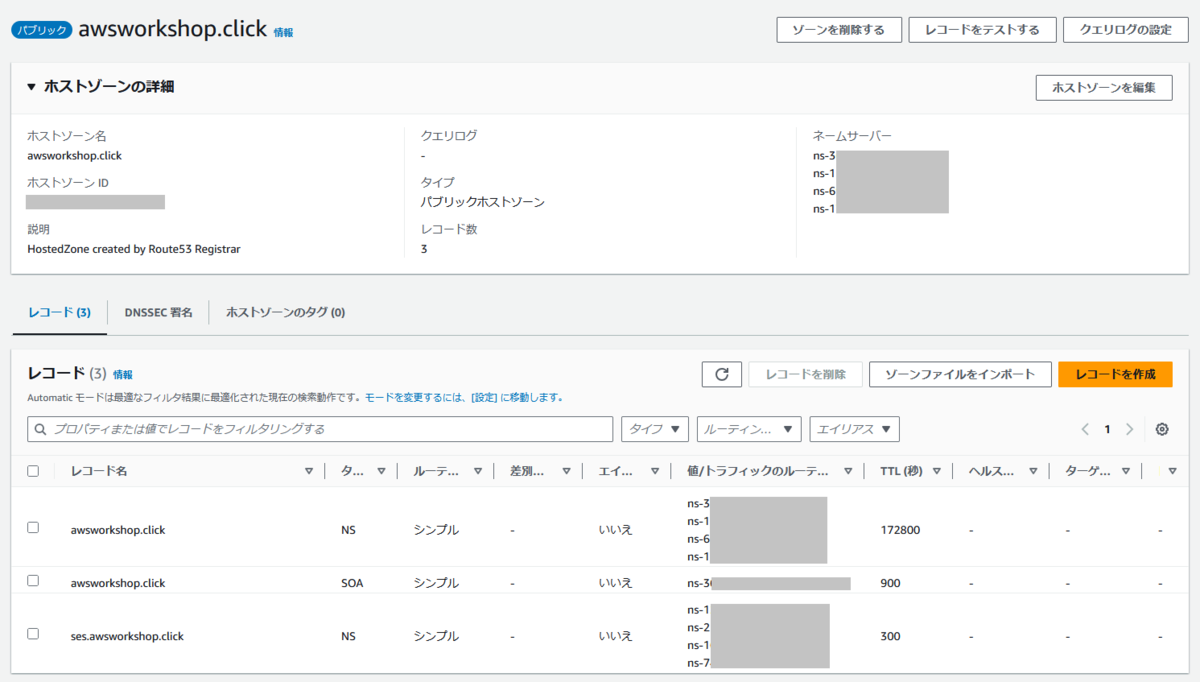Select the ses.awsworkshop.click record checkbox
The width and height of the screenshot is (1200, 682).
[x=33, y=633]
